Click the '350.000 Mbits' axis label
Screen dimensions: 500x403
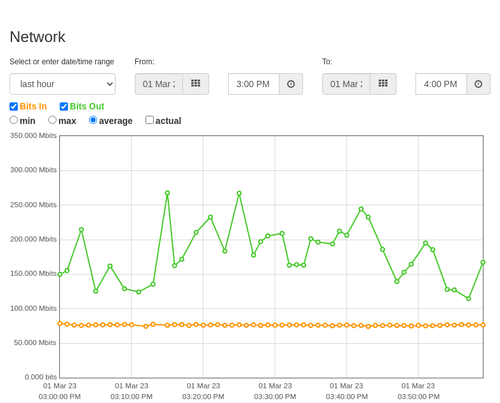pyautogui.click(x=33, y=135)
